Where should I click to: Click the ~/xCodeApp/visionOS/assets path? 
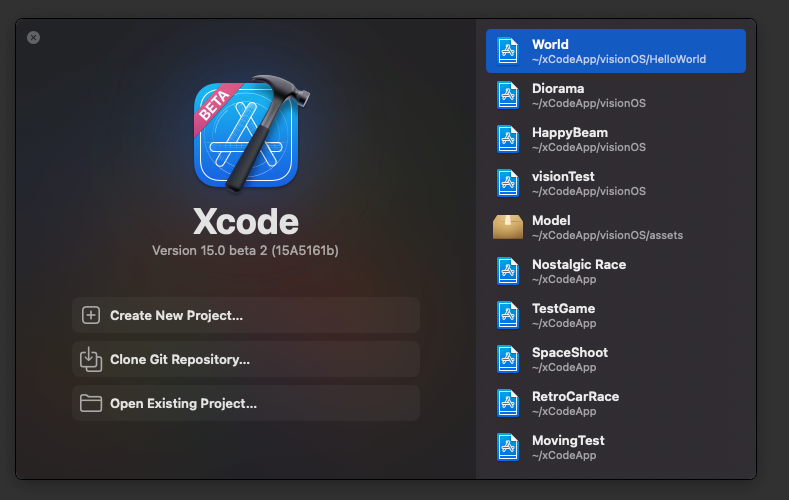point(607,235)
